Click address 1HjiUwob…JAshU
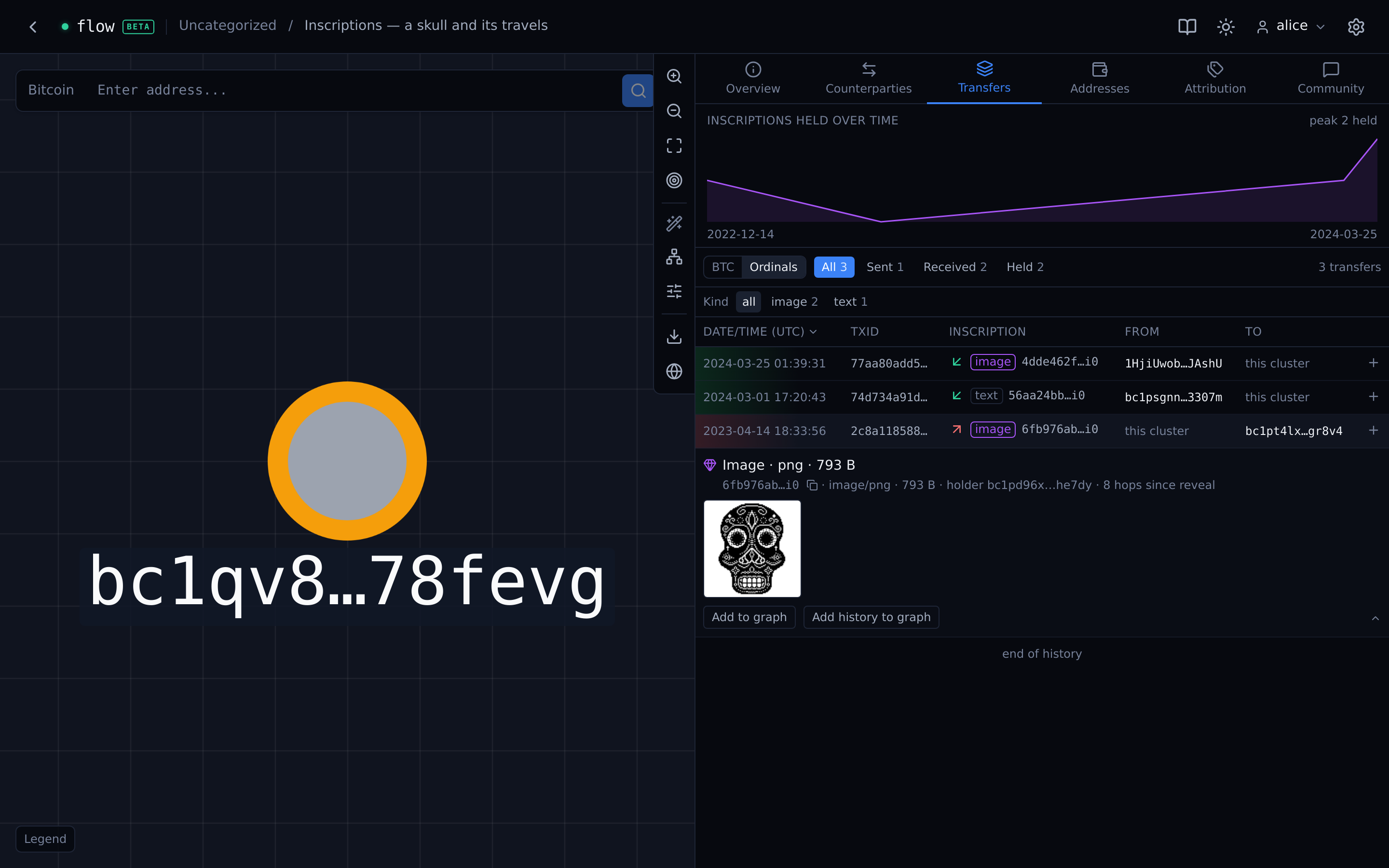 click(x=1173, y=364)
